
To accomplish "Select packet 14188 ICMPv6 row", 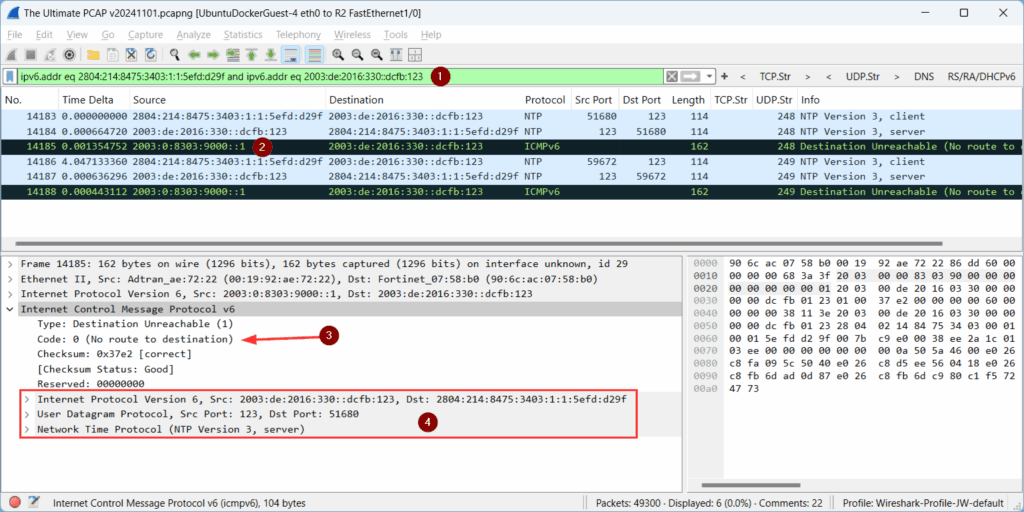I will coord(512,191).
